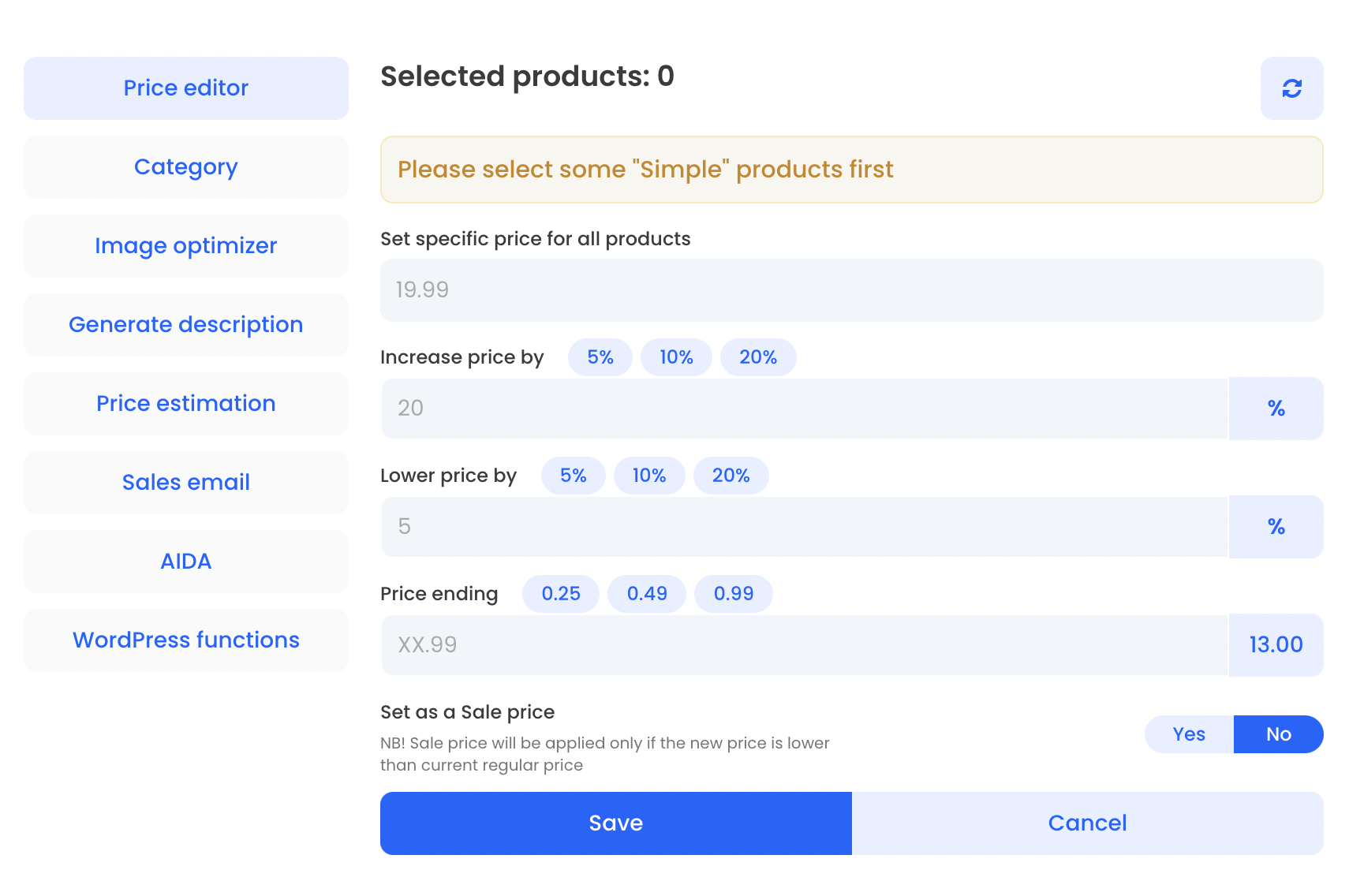Toggle the Increase price percent unit
Viewport: 1349px width, 896px height.
click(1276, 409)
